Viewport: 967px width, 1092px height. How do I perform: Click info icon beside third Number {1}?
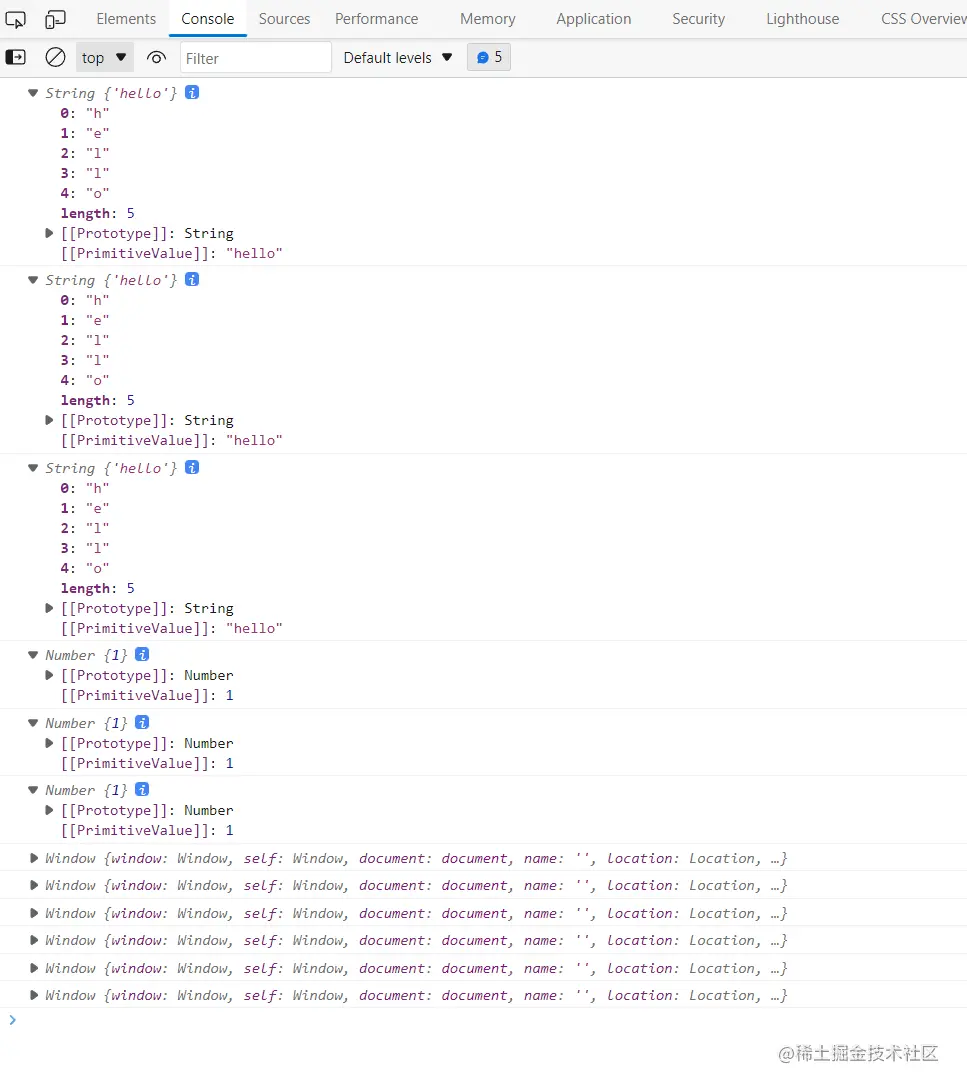pos(142,789)
